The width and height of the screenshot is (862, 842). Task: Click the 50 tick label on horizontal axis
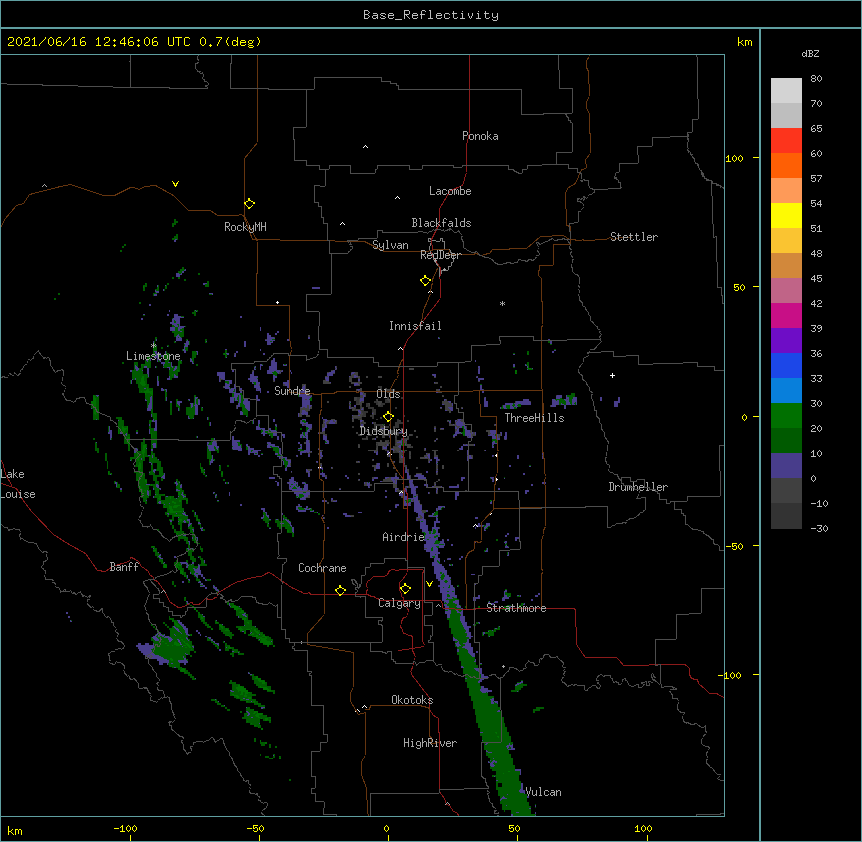514,828
